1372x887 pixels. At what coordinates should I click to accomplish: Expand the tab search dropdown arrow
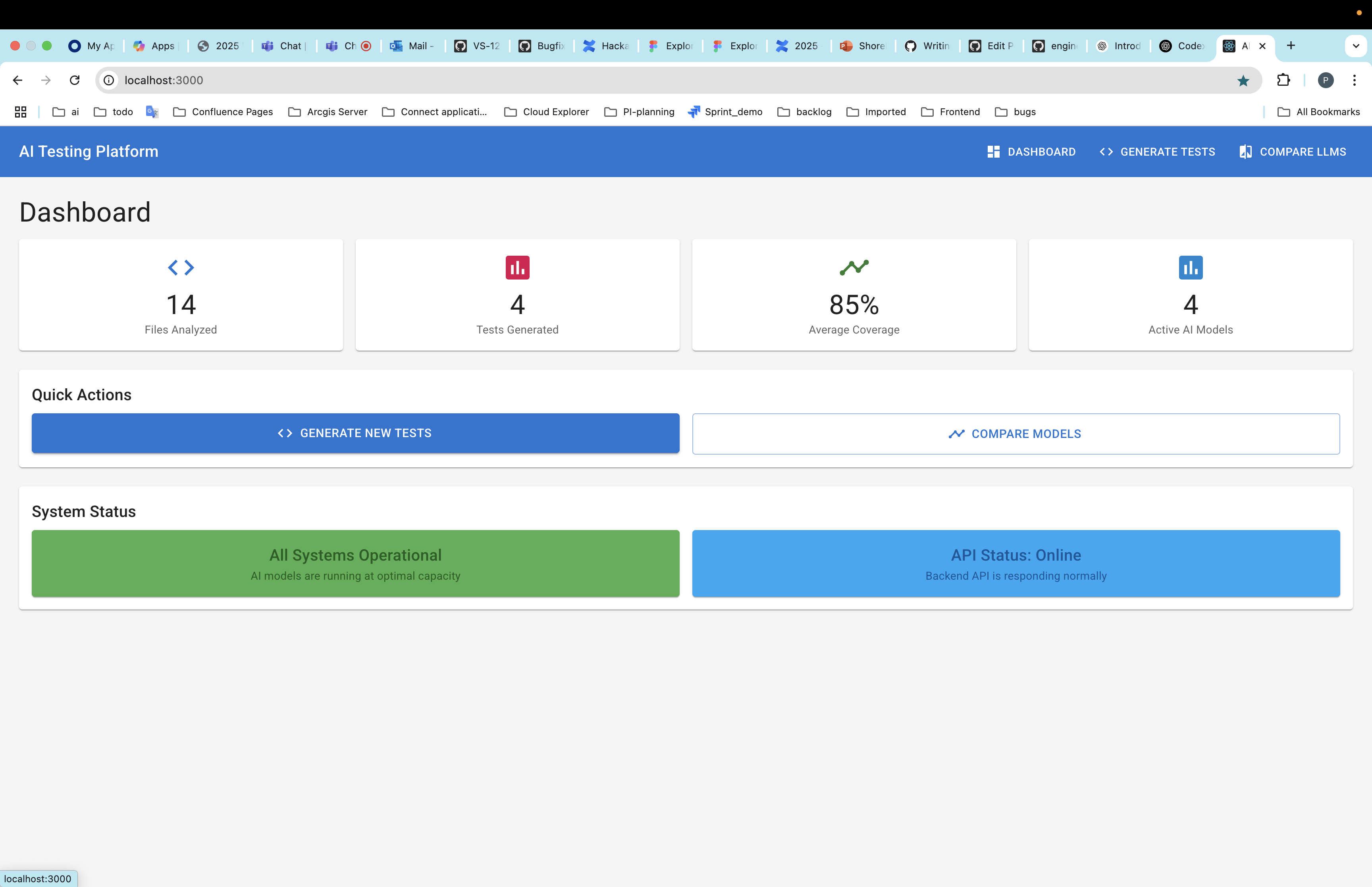coord(1355,46)
